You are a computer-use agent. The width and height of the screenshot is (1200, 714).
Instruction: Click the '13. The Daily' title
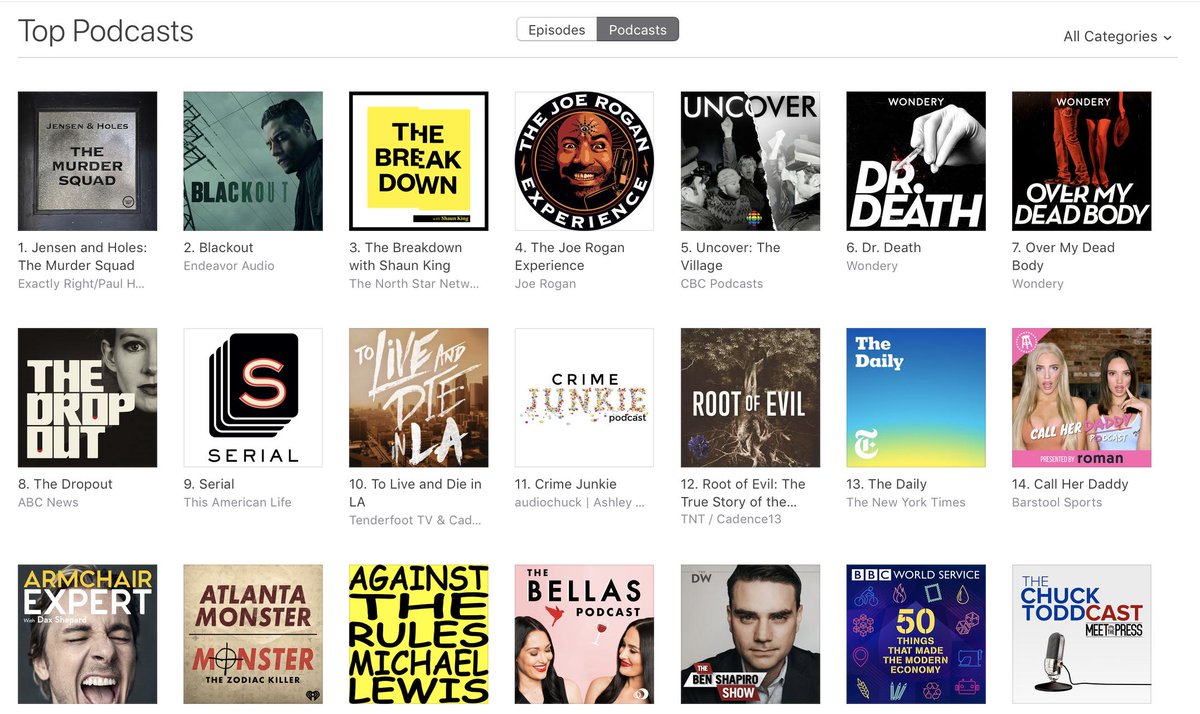tap(886, 484)
